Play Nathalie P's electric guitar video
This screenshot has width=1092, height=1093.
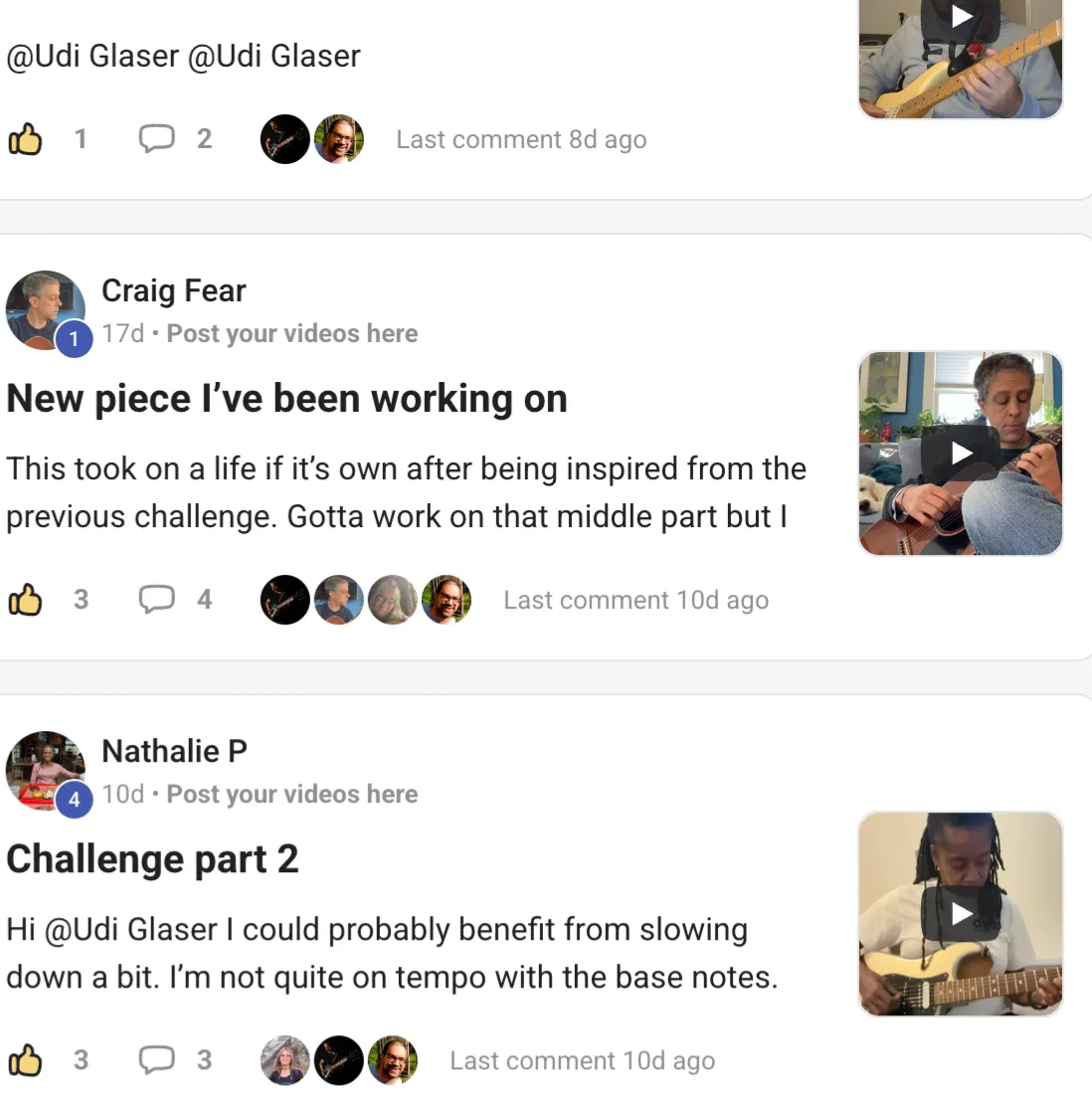point(961,913)
